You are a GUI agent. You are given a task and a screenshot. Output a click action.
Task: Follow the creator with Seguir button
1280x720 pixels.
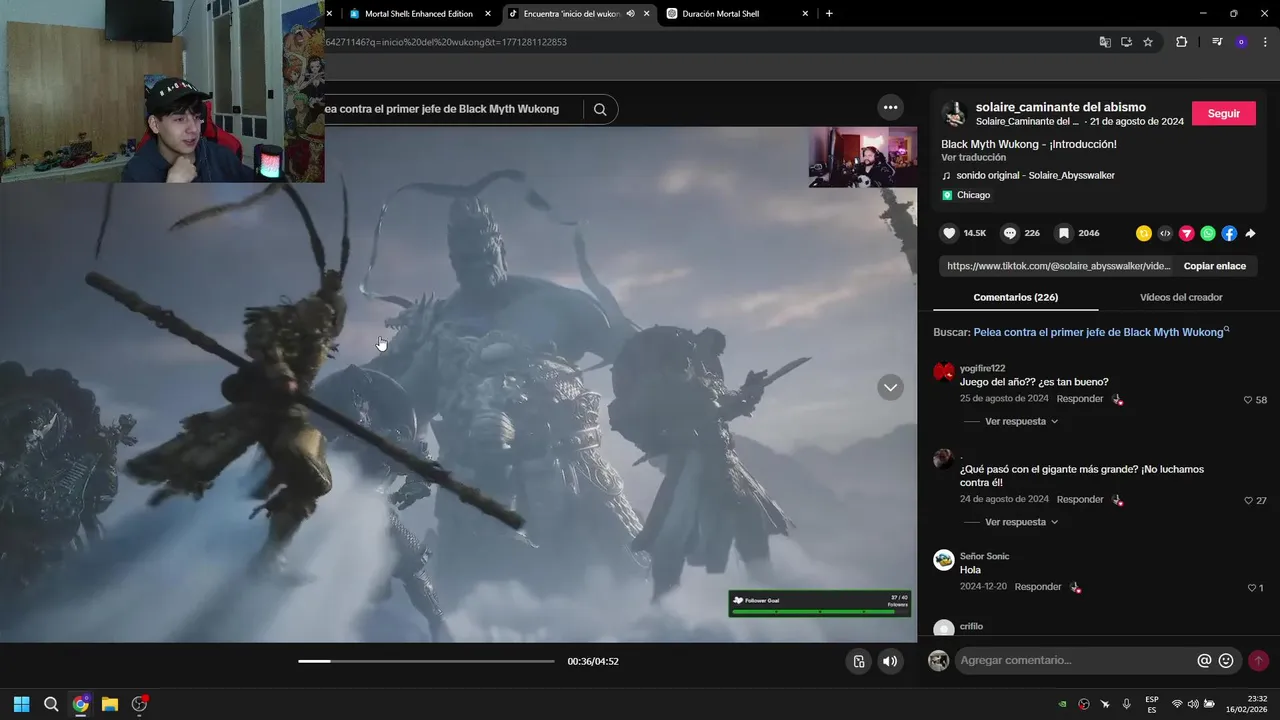[x=1223, y=113]
